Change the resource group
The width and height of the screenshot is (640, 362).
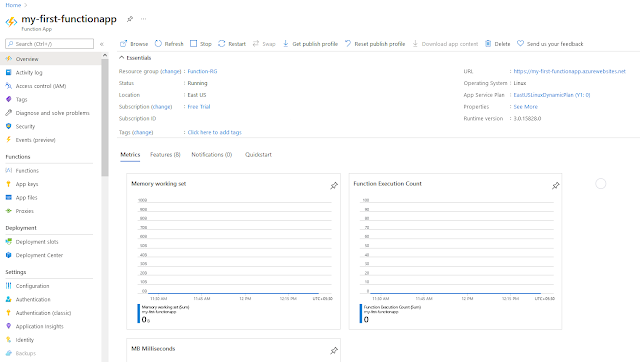click(x=171, y=71)
